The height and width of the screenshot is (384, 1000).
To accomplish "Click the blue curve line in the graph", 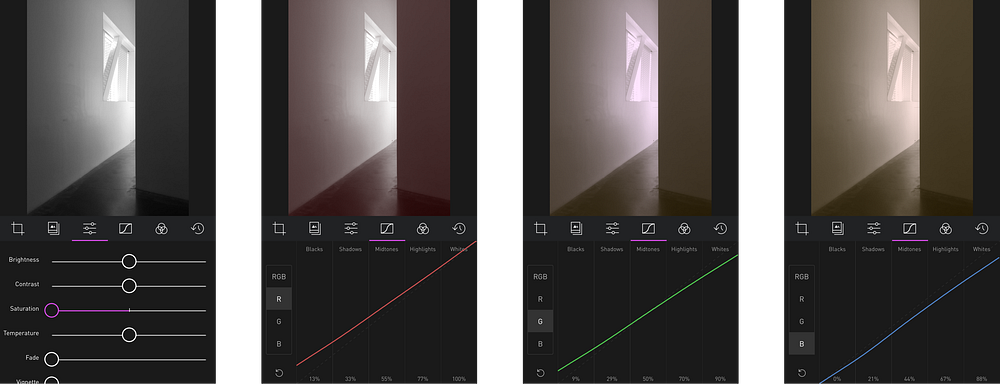I will pyautogui.click(x=909, y=321).
